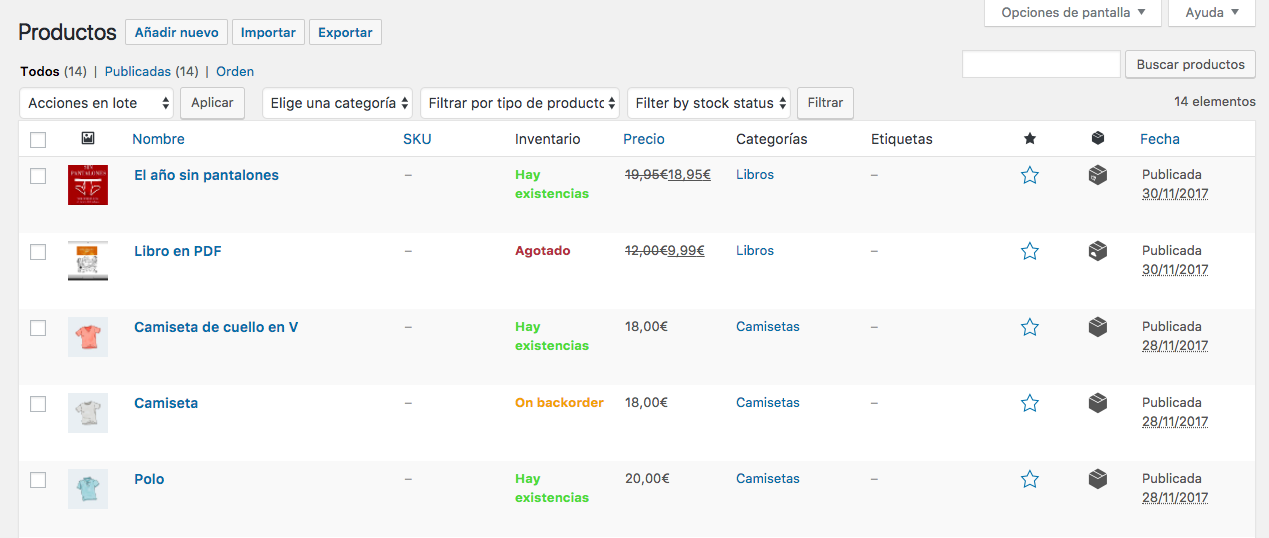Sort products by SKU column
The image size is (1269, 538).
coord(417,139)
